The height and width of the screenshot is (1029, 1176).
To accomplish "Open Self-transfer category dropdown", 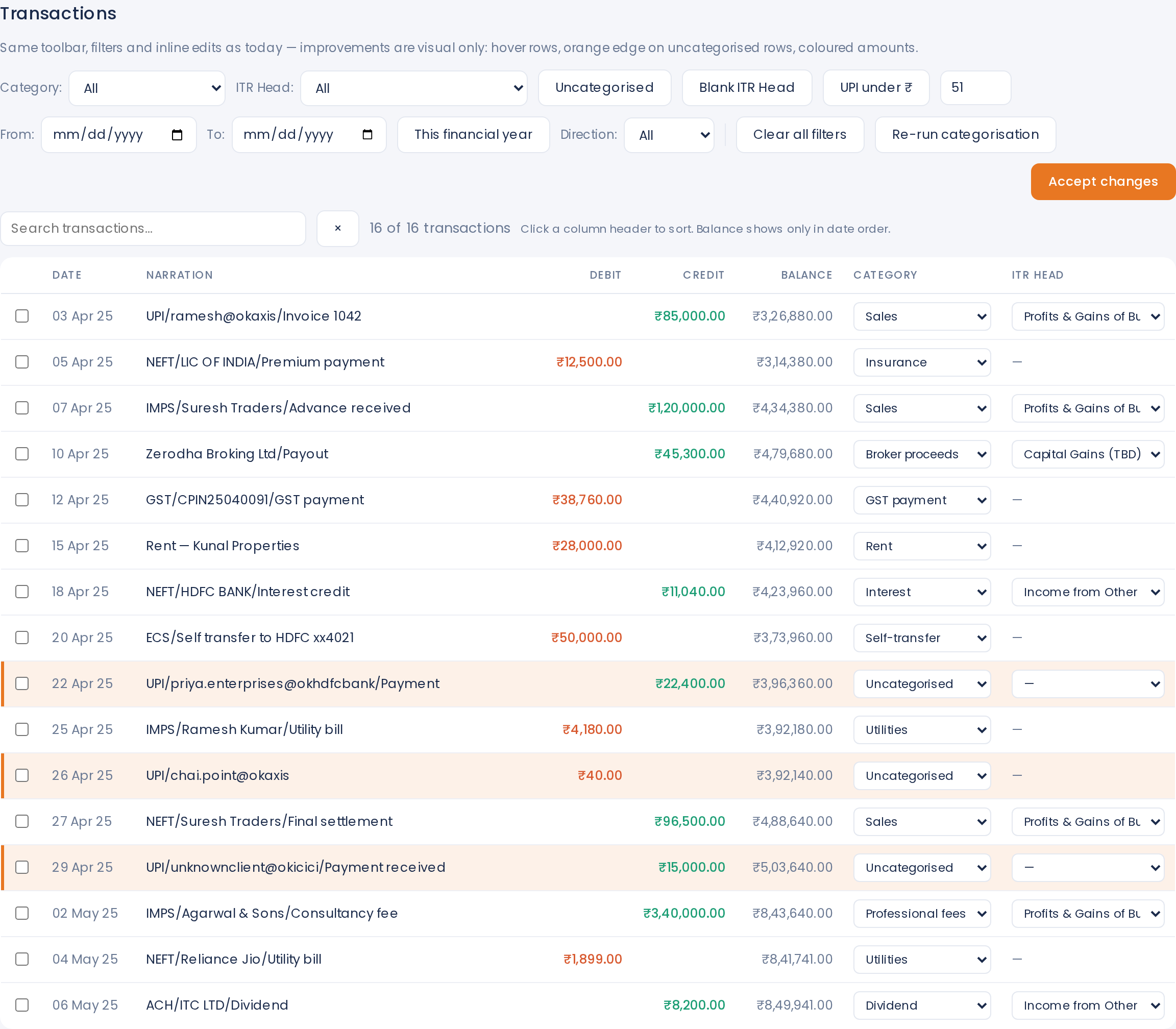I will [922, 638].
